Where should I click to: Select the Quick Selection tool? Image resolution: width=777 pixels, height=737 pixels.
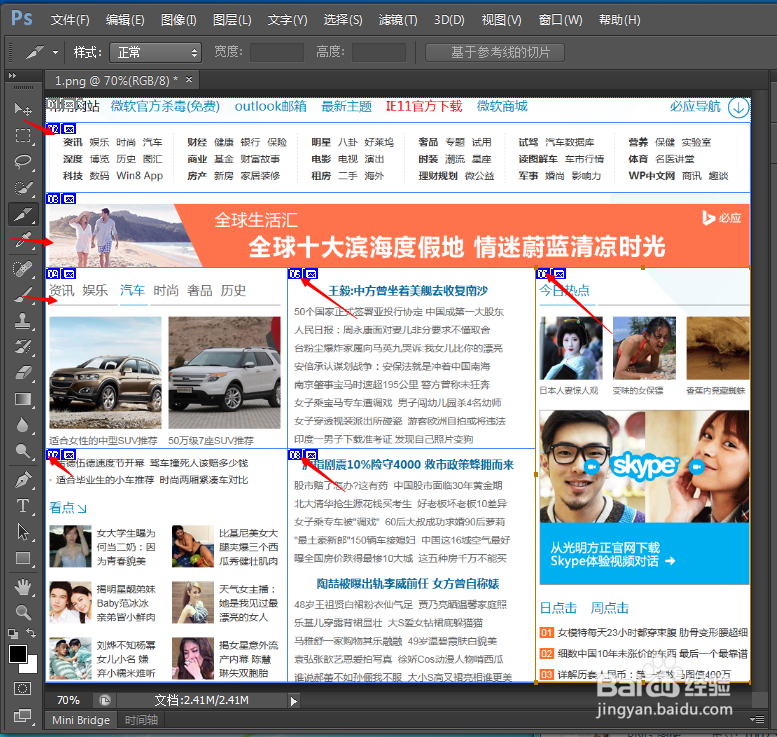tap(23, 188)
